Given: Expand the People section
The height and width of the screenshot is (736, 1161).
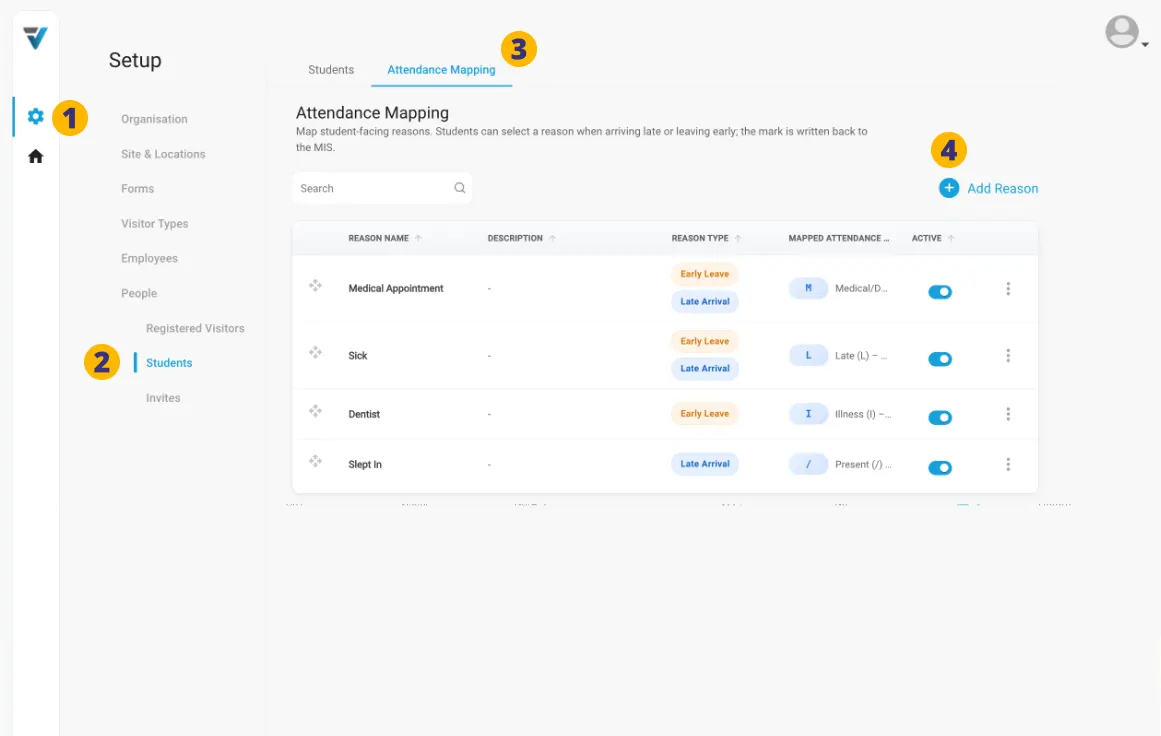Looking at the screenshot, I should 139,293.
